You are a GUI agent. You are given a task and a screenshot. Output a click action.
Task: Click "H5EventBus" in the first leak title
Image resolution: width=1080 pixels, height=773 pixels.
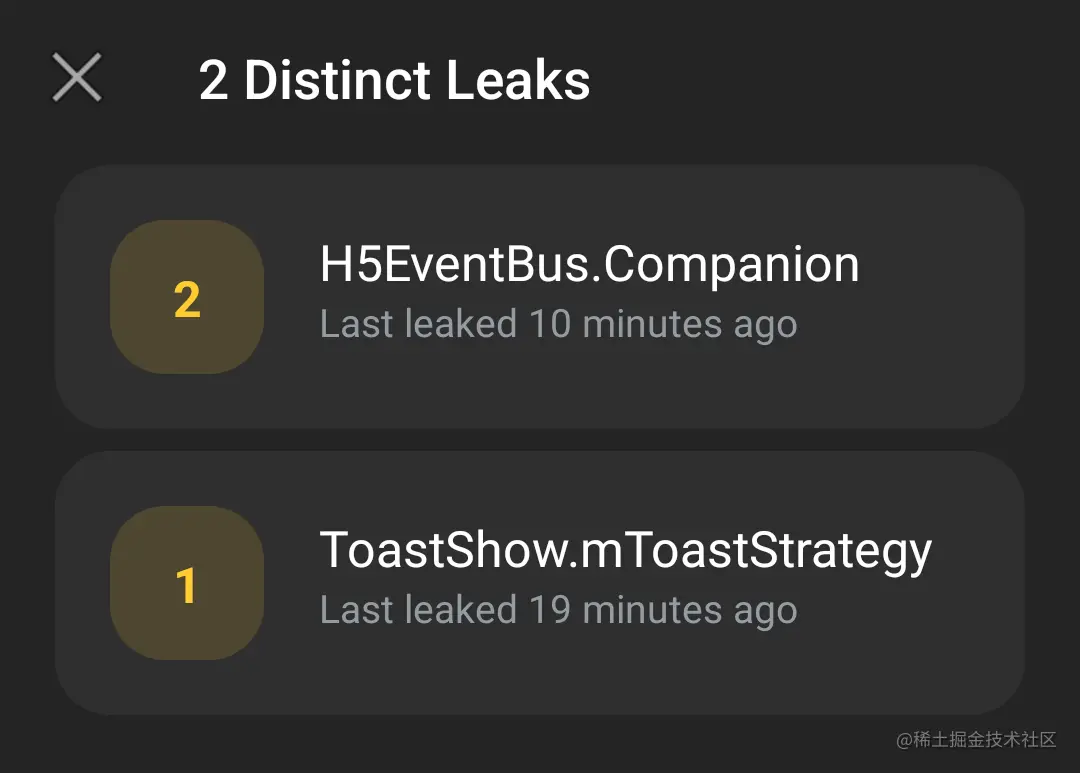456,266
